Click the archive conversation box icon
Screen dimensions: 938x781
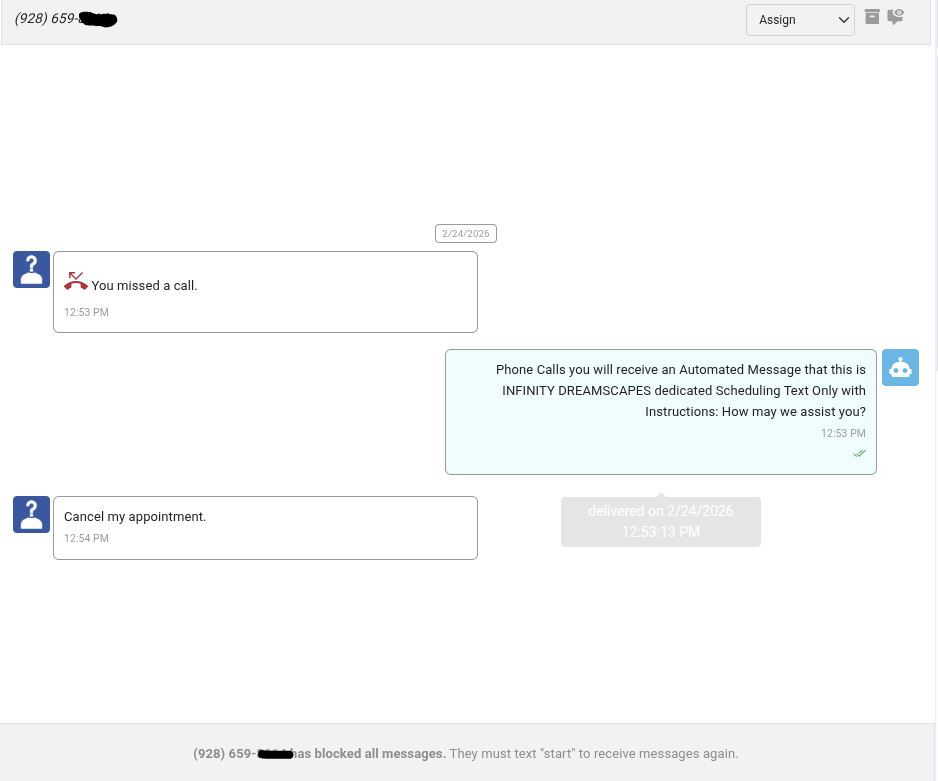tap(872, 16)
